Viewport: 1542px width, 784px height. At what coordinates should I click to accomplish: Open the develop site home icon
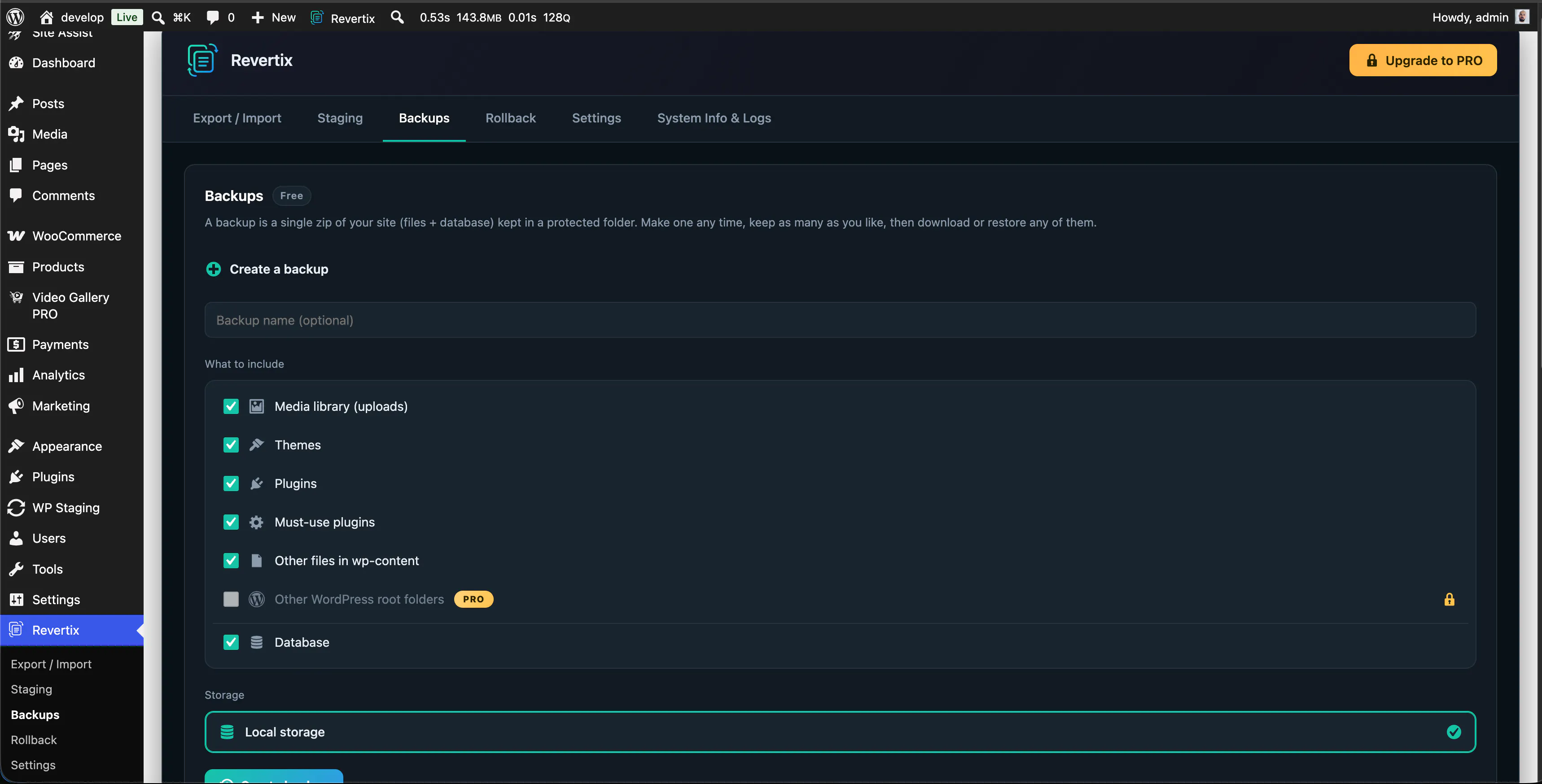47,17
